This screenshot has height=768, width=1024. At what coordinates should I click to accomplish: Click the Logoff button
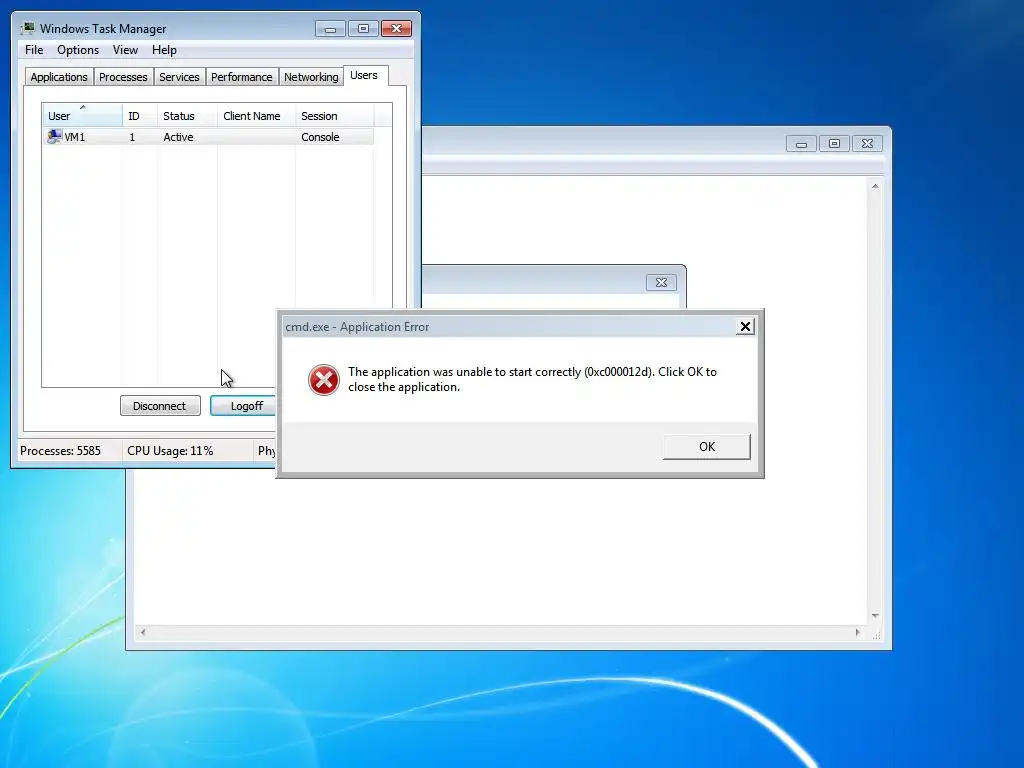tap(244, 406)
